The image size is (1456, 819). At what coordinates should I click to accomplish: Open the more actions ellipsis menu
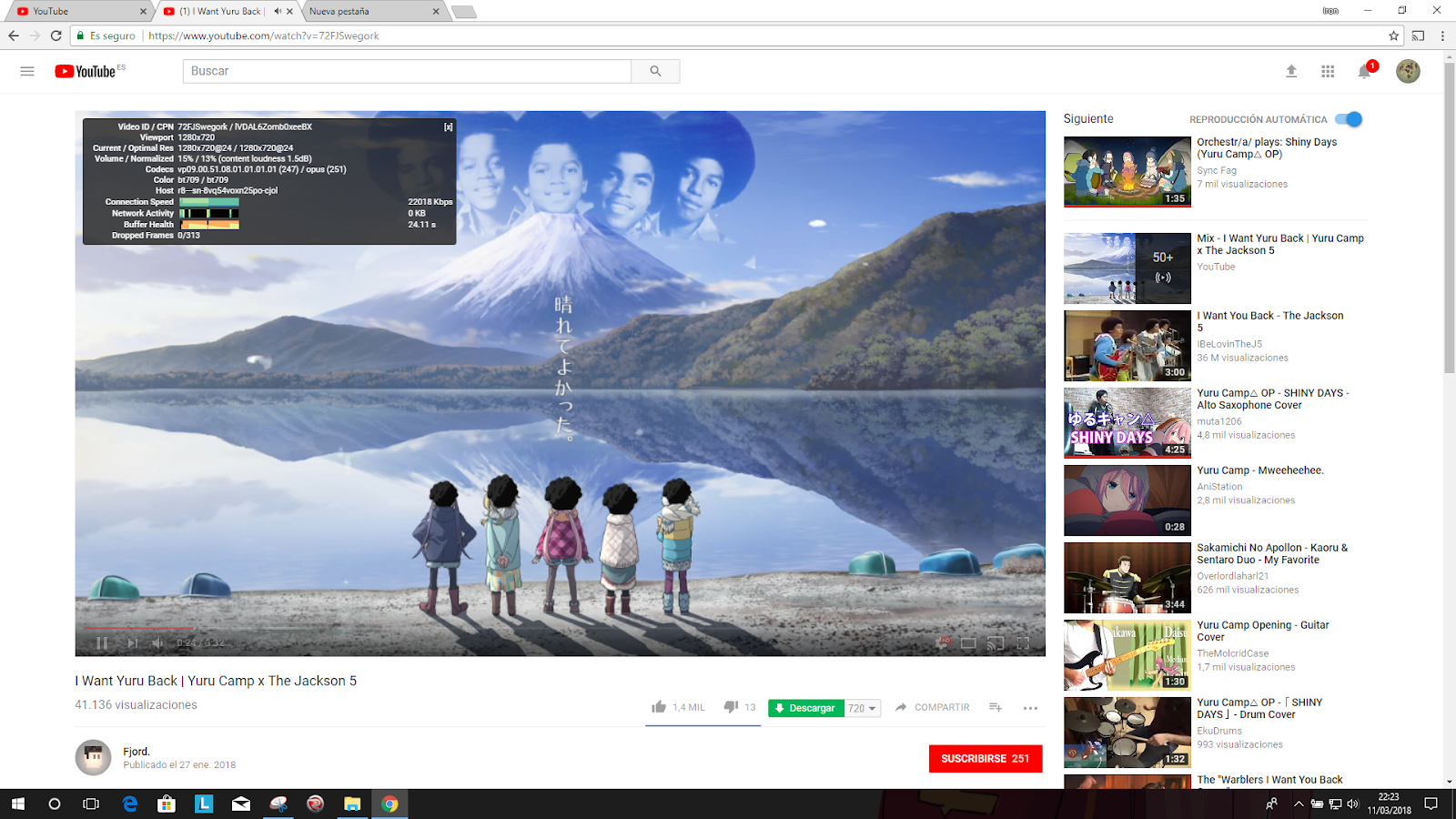tap(1030, 707)
